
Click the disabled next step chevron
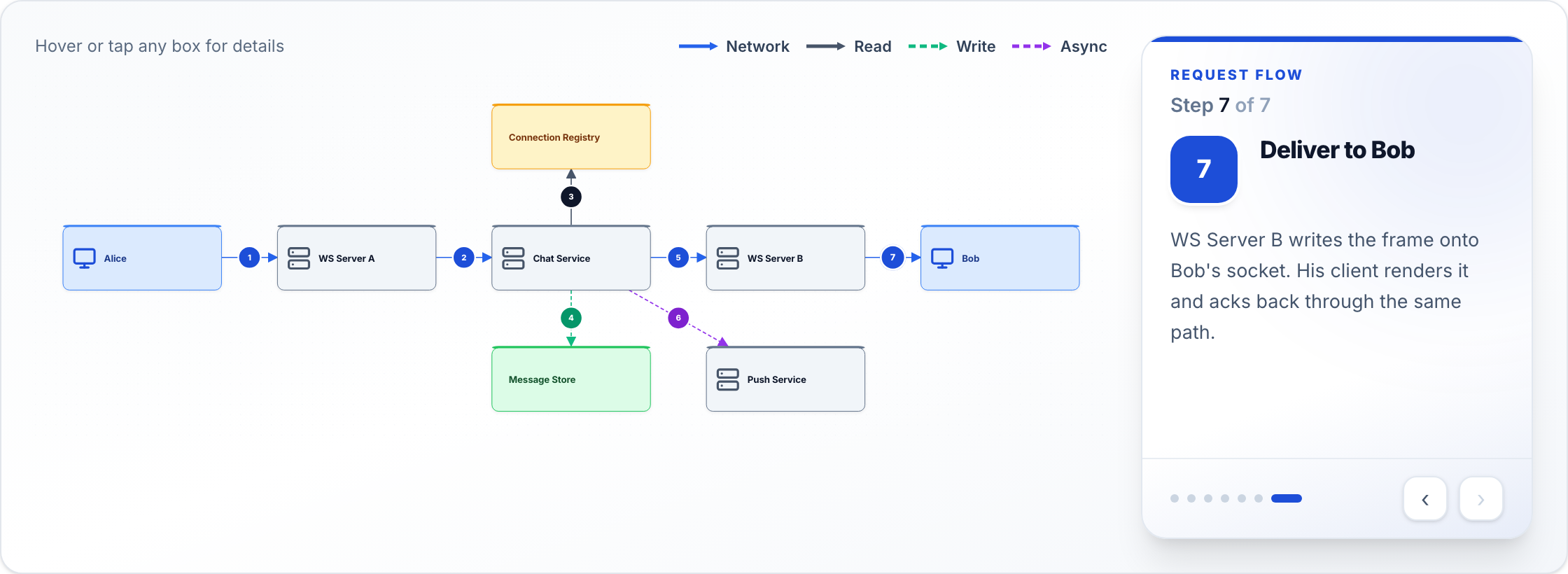(1481, 499)
